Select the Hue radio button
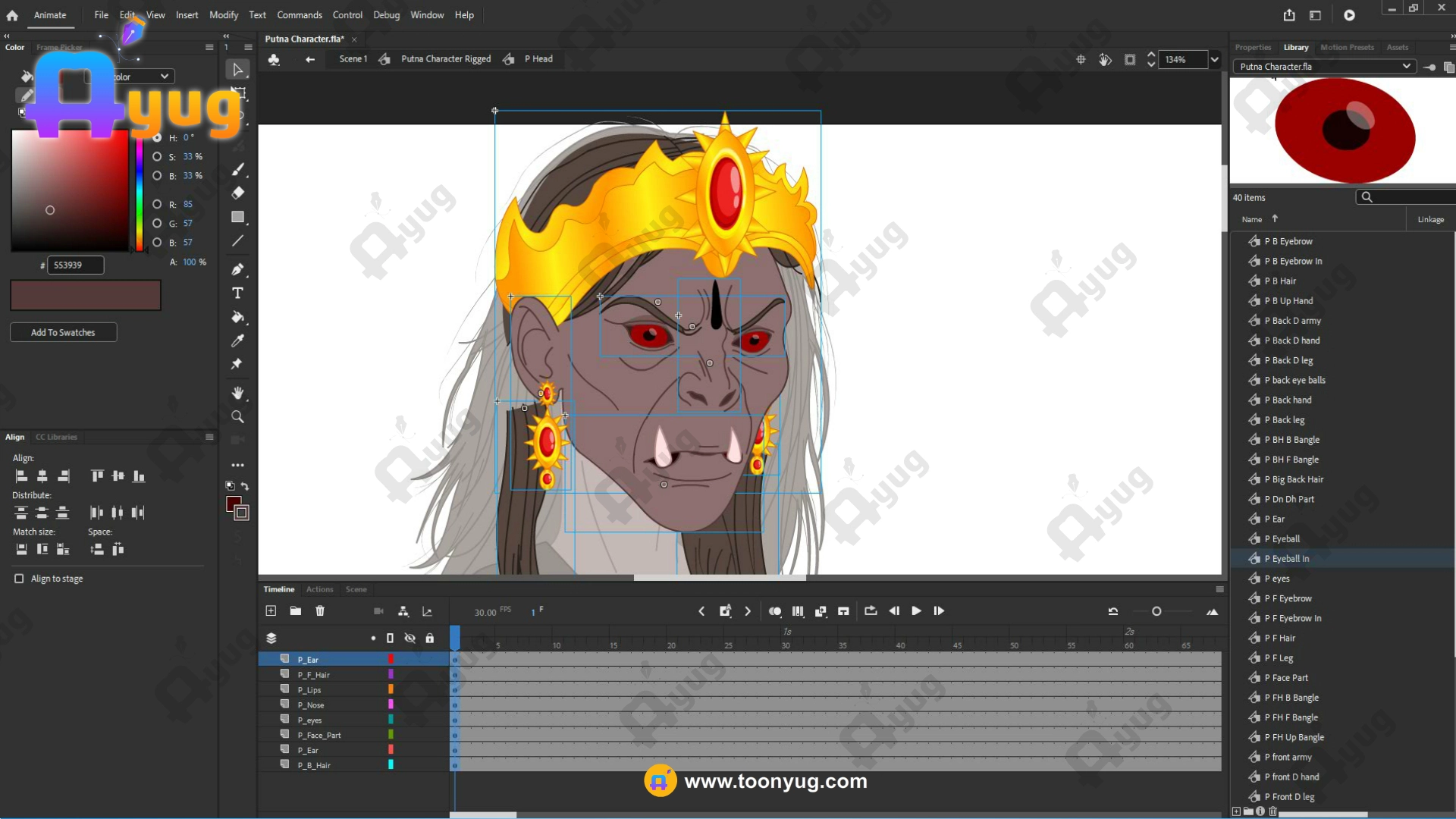The image size is (1456, 819). (x=157, y=138)
